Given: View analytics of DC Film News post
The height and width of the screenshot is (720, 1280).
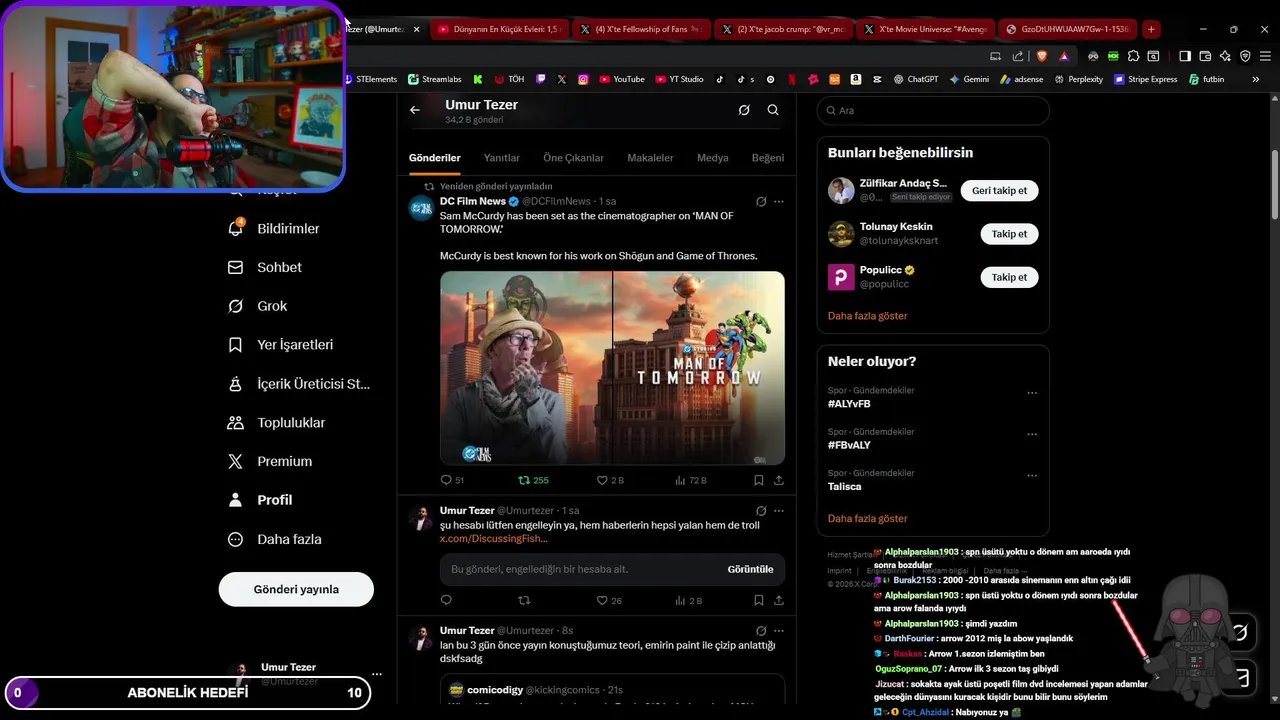Looking at the screenshot, I should [x=691, y=480].
